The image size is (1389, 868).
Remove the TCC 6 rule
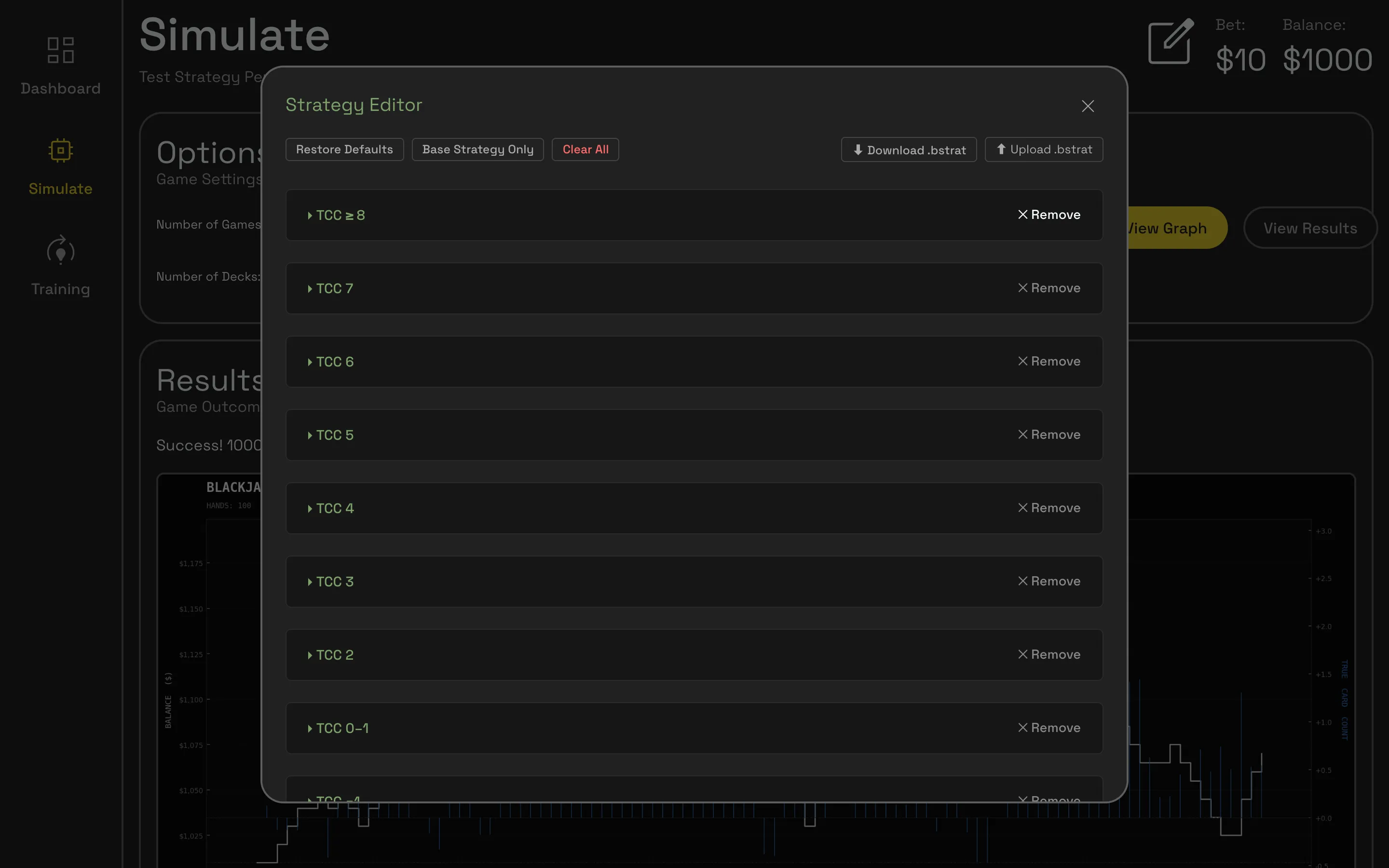coord(1049,361)
